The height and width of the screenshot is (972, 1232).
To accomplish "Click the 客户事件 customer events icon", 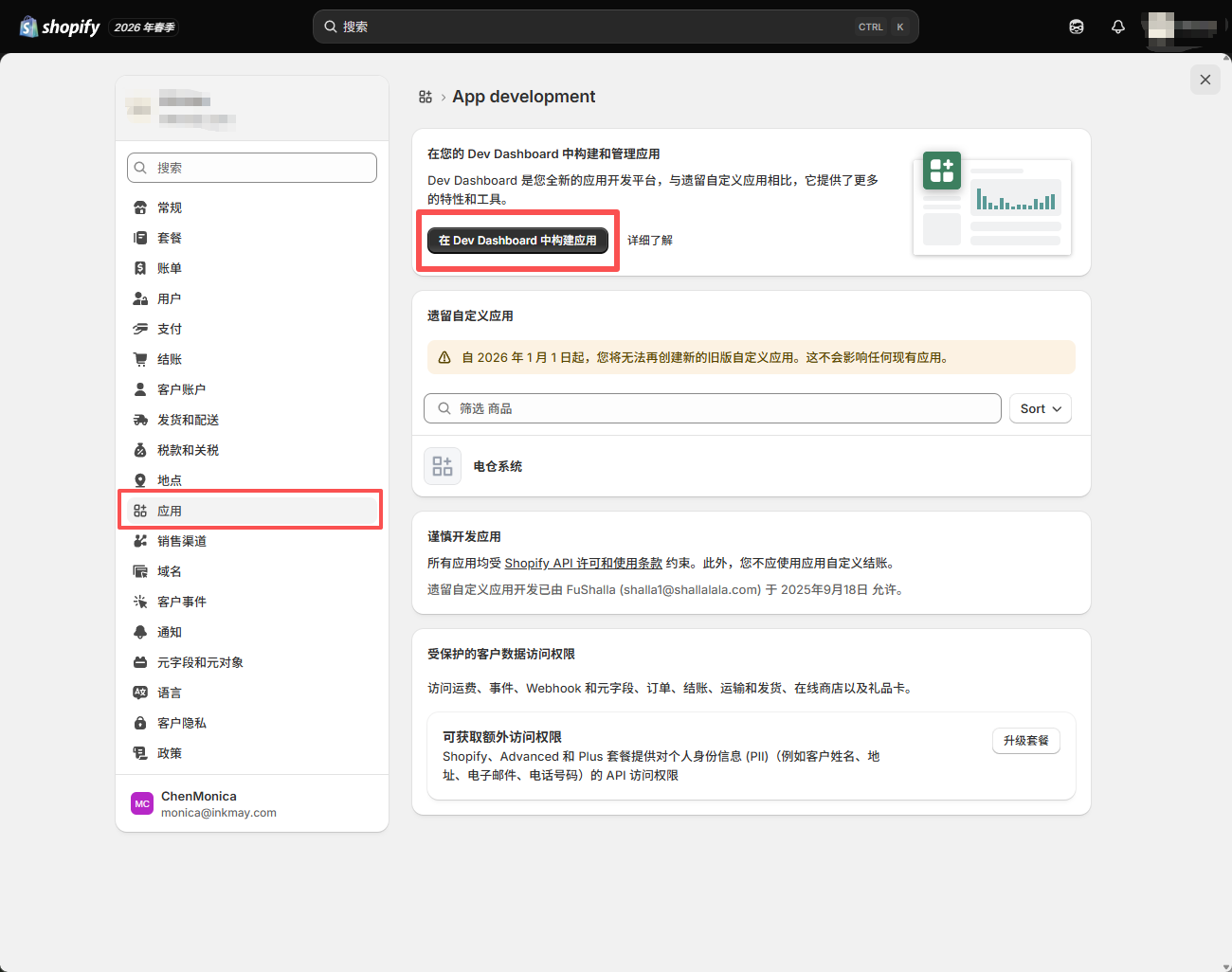I will coord(140,602).
